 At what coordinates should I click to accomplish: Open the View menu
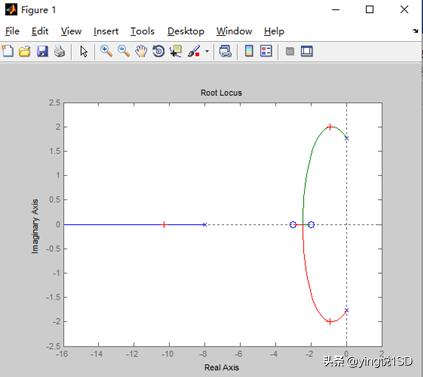pyautogui.click(x=71, y=31)
